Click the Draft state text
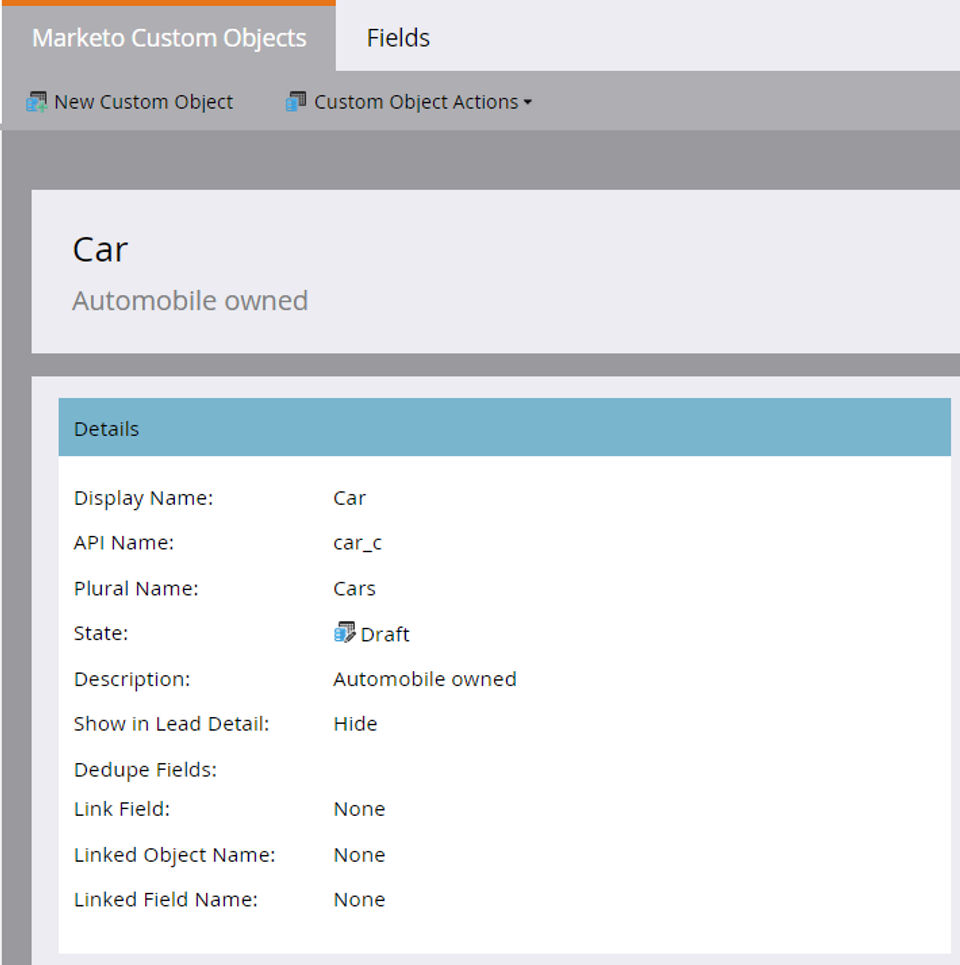The width and height of the screenshot is (960, 965). [385, 635]
